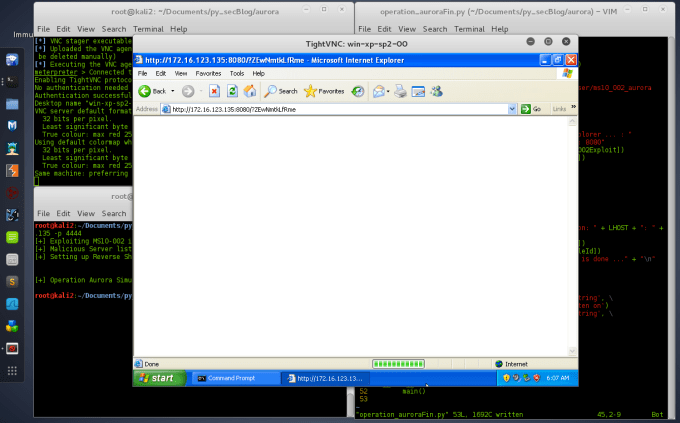
Task: Click the IE scrollbar up arrow
Action: (x=572, y=121)
